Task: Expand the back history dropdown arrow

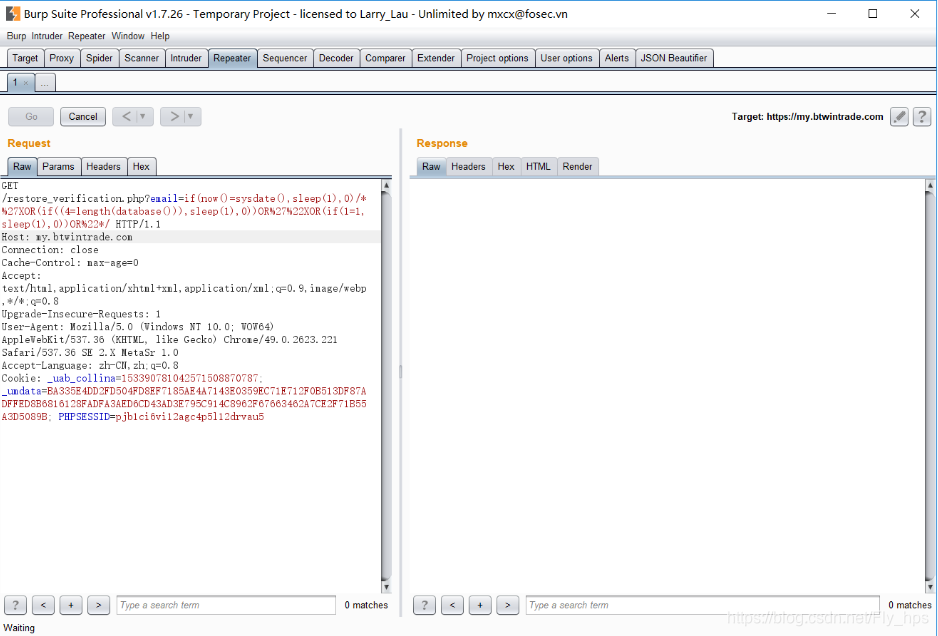Action: tap(143, 116)
